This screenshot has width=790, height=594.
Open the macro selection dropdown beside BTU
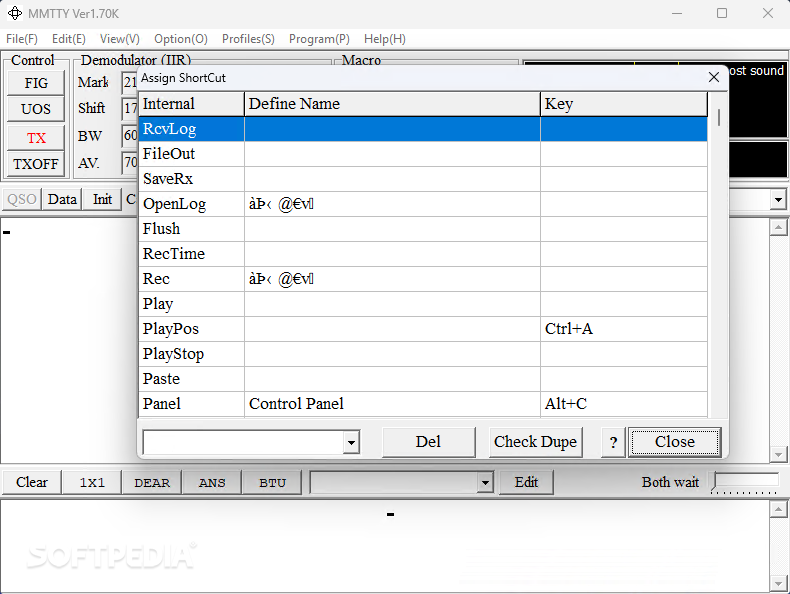(485, 483)
